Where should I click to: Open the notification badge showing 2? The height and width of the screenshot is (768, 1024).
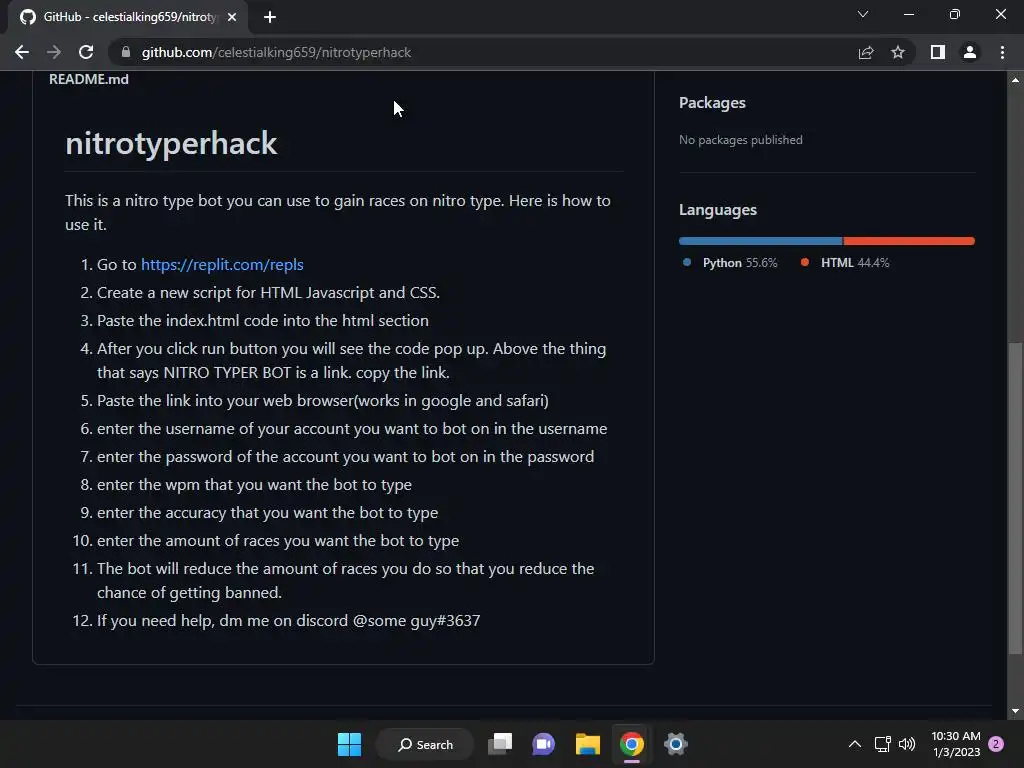pos(997,744)
